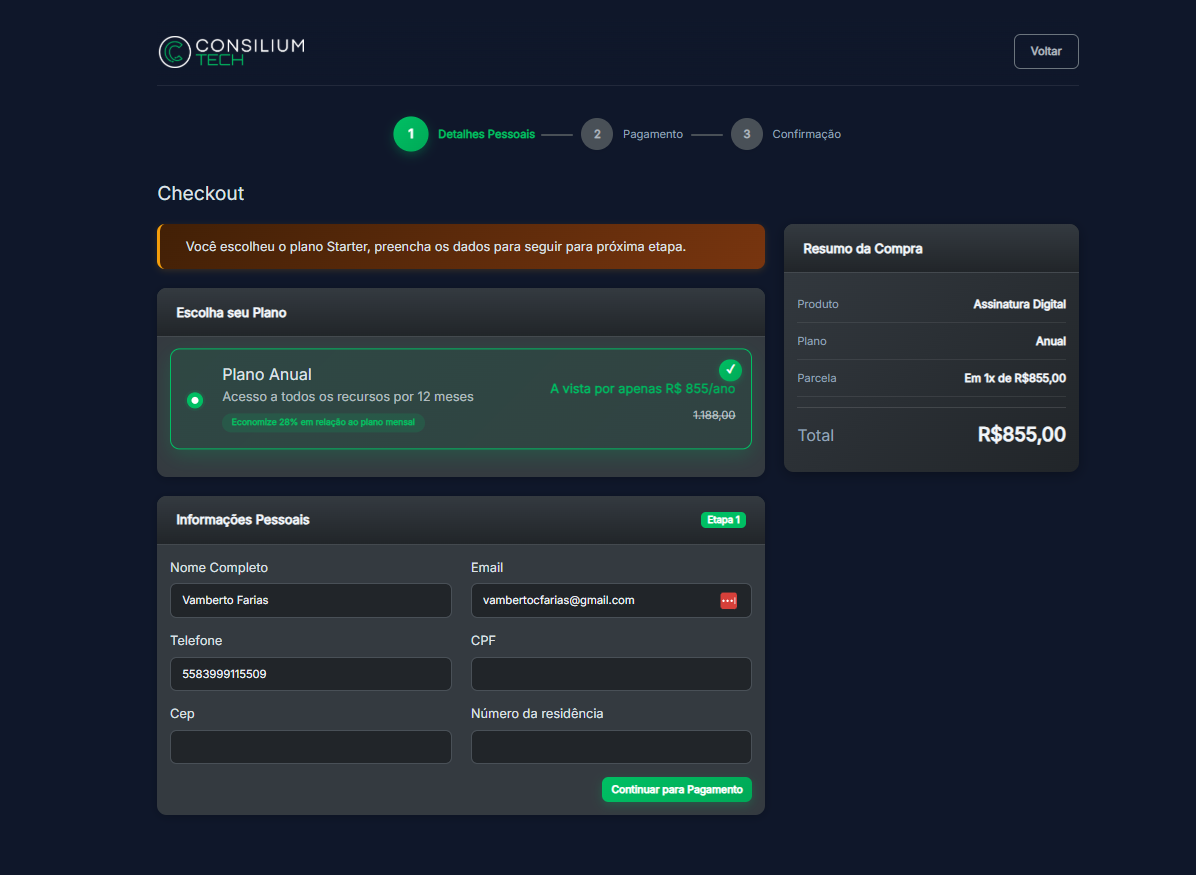Click Continuar para Pagamento button

coord(676,789)
